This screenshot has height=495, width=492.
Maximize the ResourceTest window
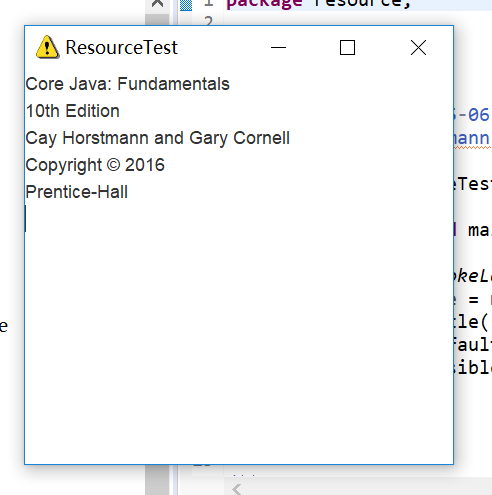pyautogui.click(x=347, y=47)
